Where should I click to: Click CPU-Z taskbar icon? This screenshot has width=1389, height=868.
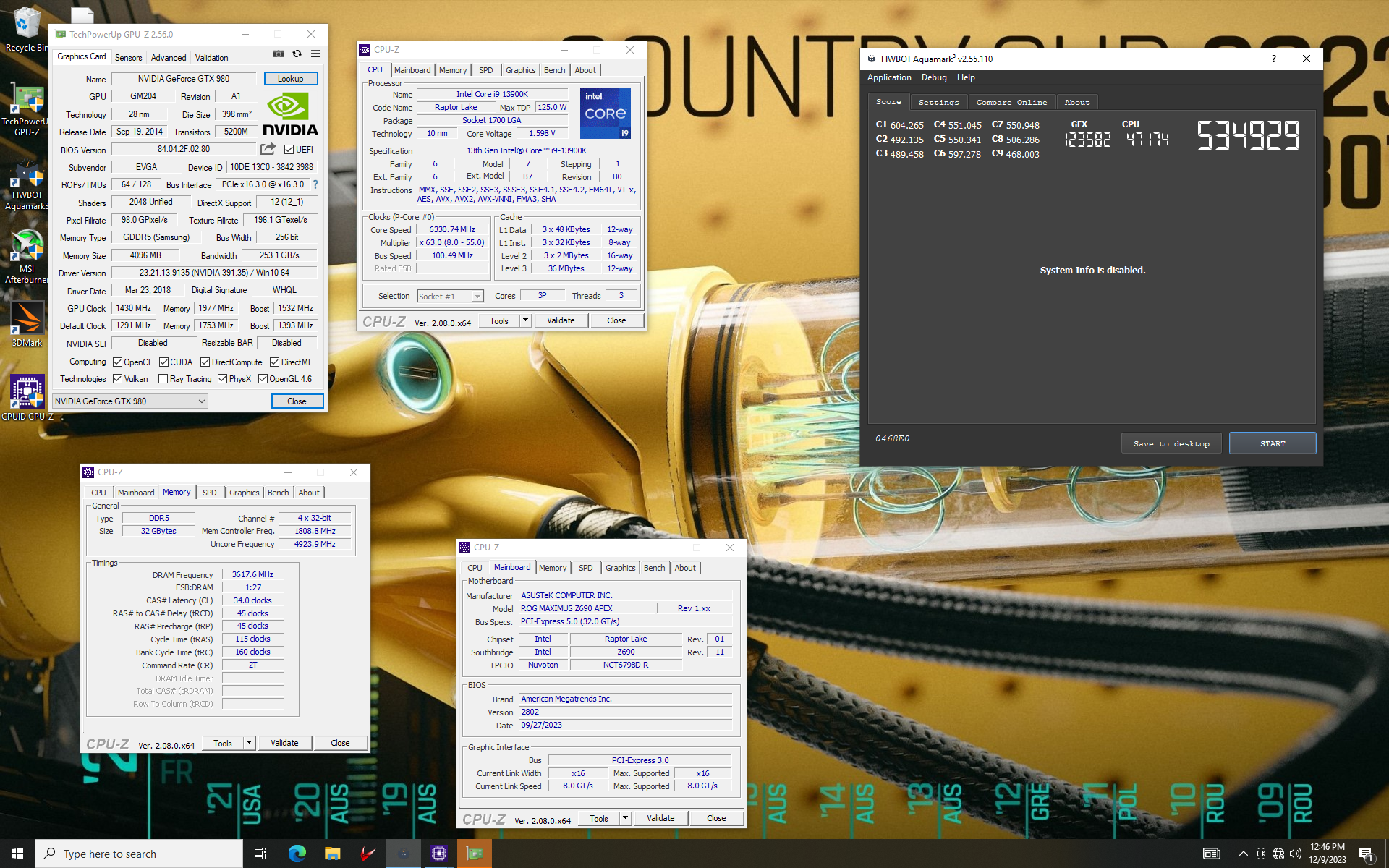(438, 854)
